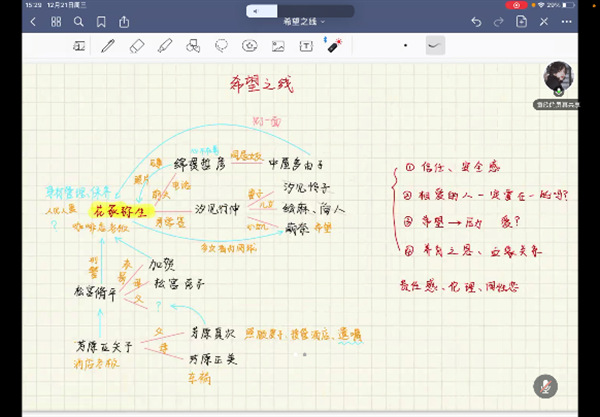
Task: Open the page thumbnails grid view
Action: coord(57,21)
